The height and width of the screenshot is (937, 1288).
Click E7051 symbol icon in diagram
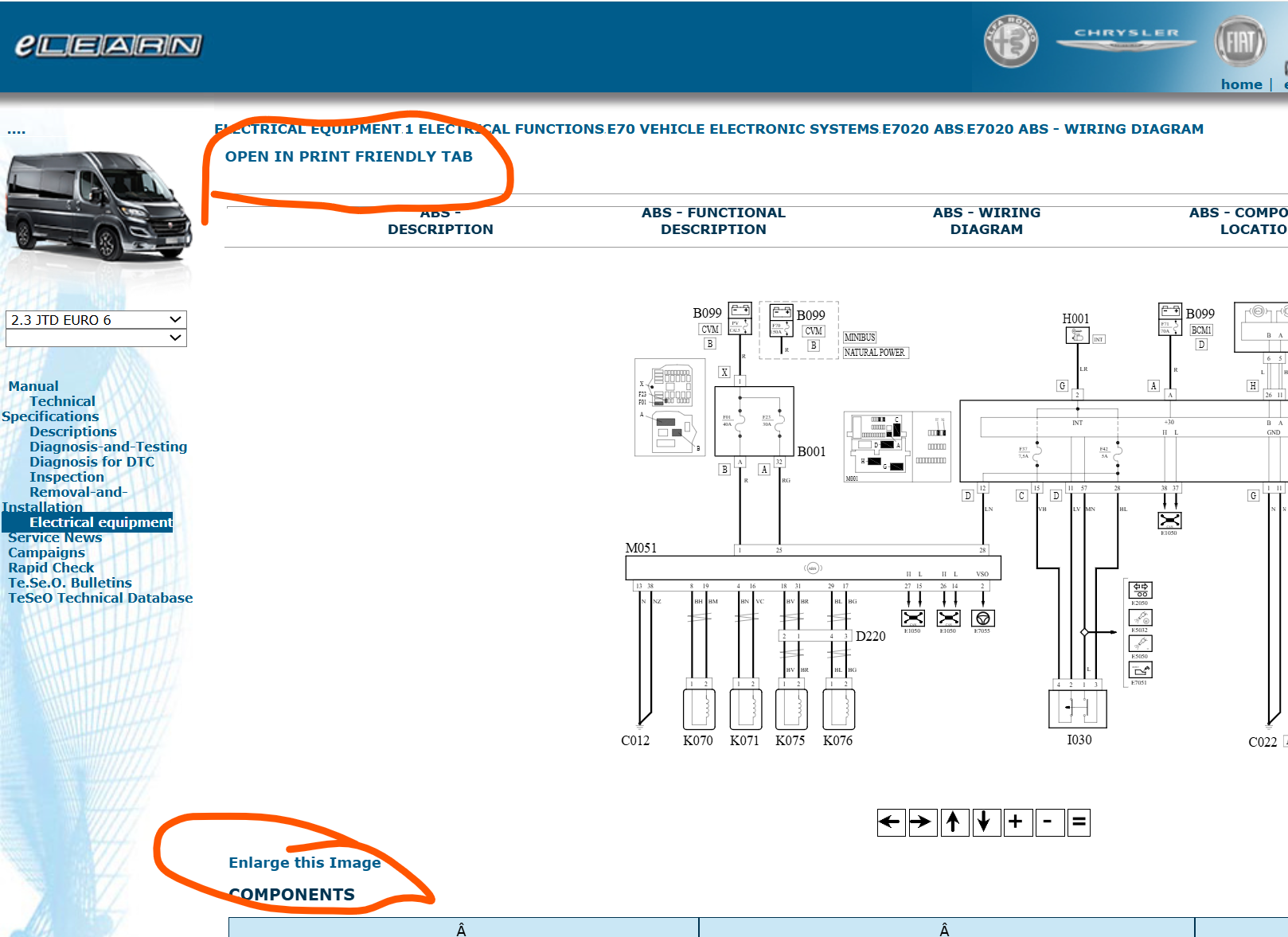pos(1141,670)
